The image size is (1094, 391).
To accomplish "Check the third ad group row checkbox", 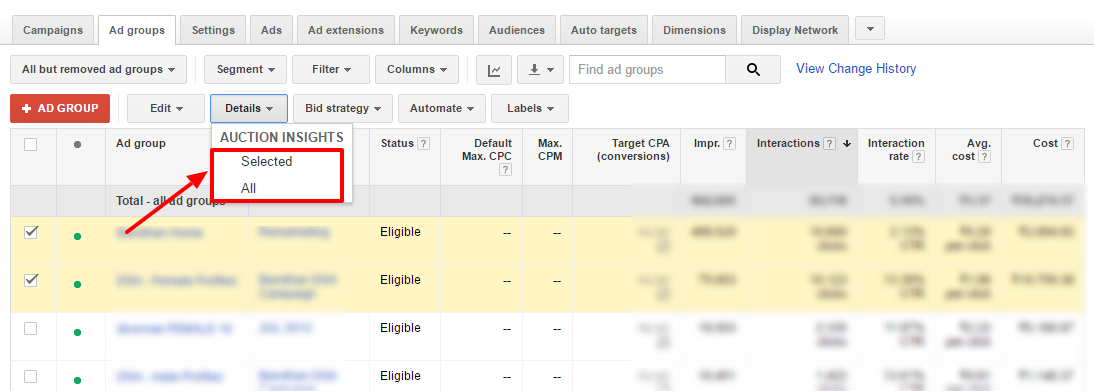I will pos(31,328).
